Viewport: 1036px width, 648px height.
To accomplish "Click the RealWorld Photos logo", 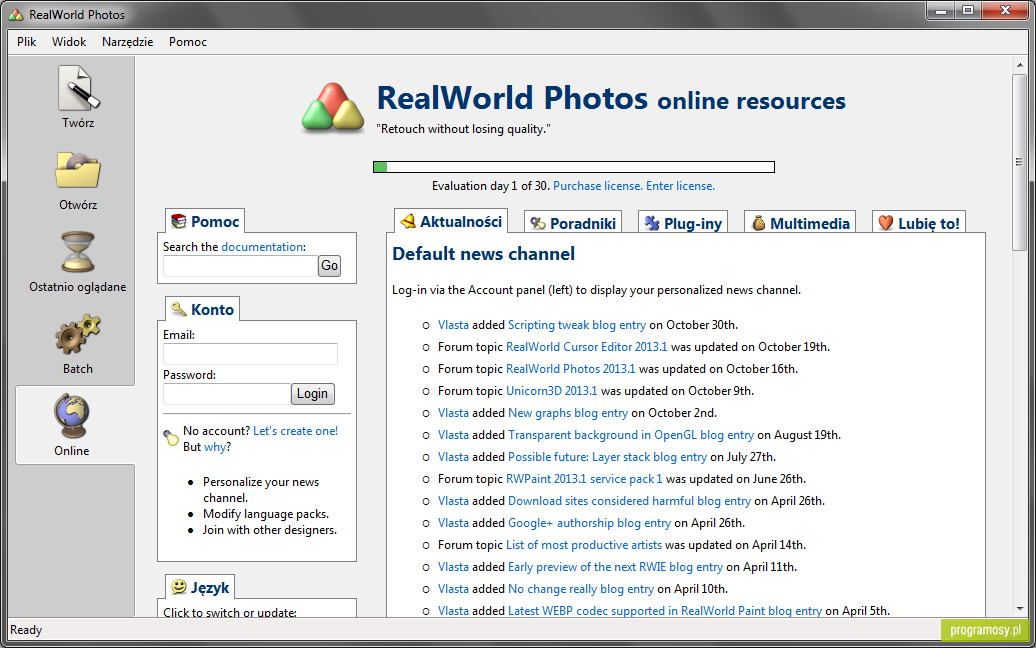I will click(333, 107).
